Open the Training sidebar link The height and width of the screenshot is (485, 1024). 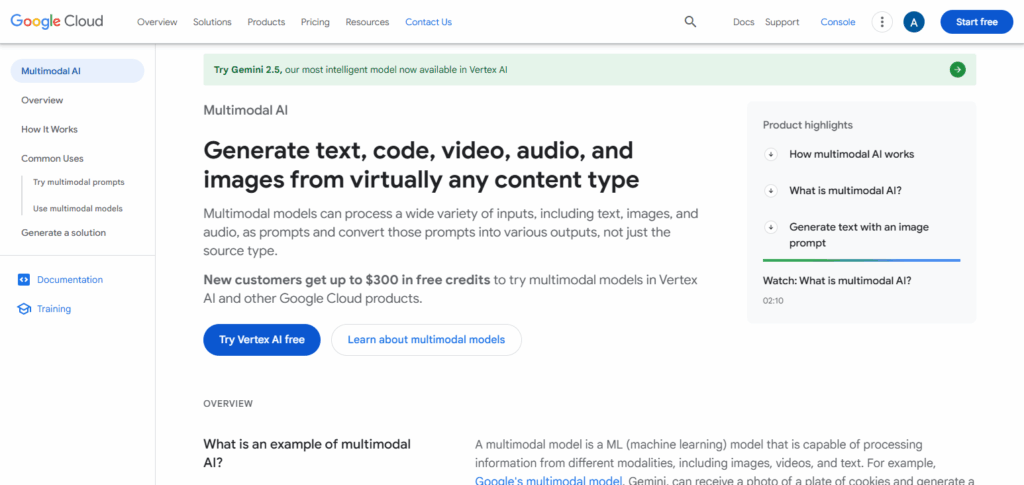[54, 309]
